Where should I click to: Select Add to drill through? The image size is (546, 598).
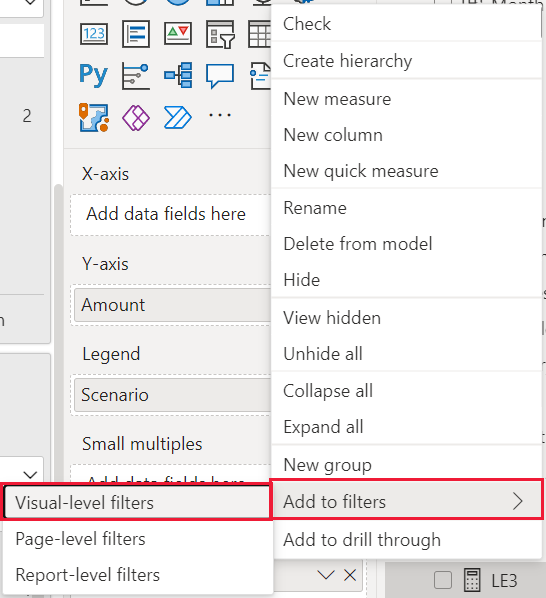(407, 540)
